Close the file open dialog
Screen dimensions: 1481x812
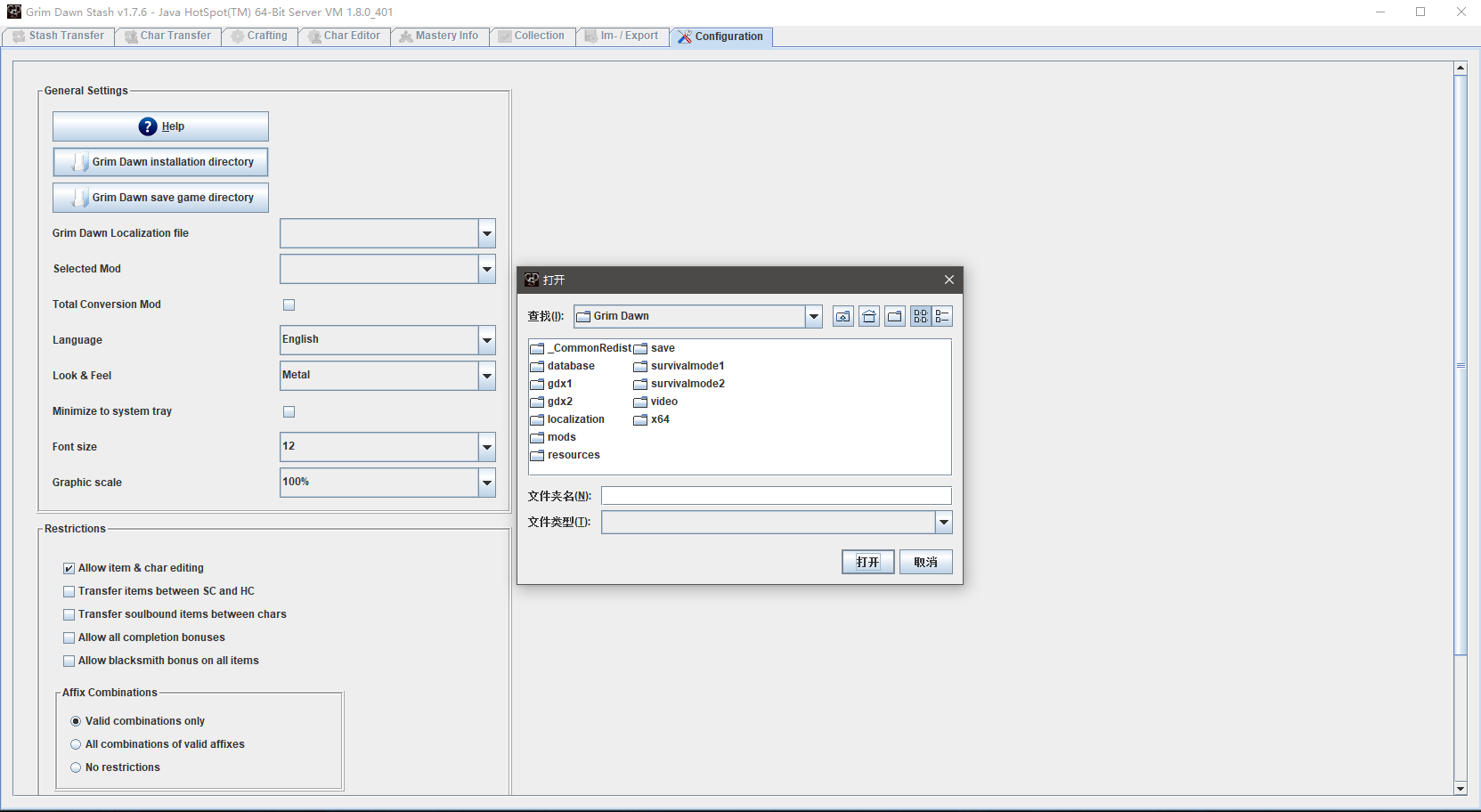[949, 280]
